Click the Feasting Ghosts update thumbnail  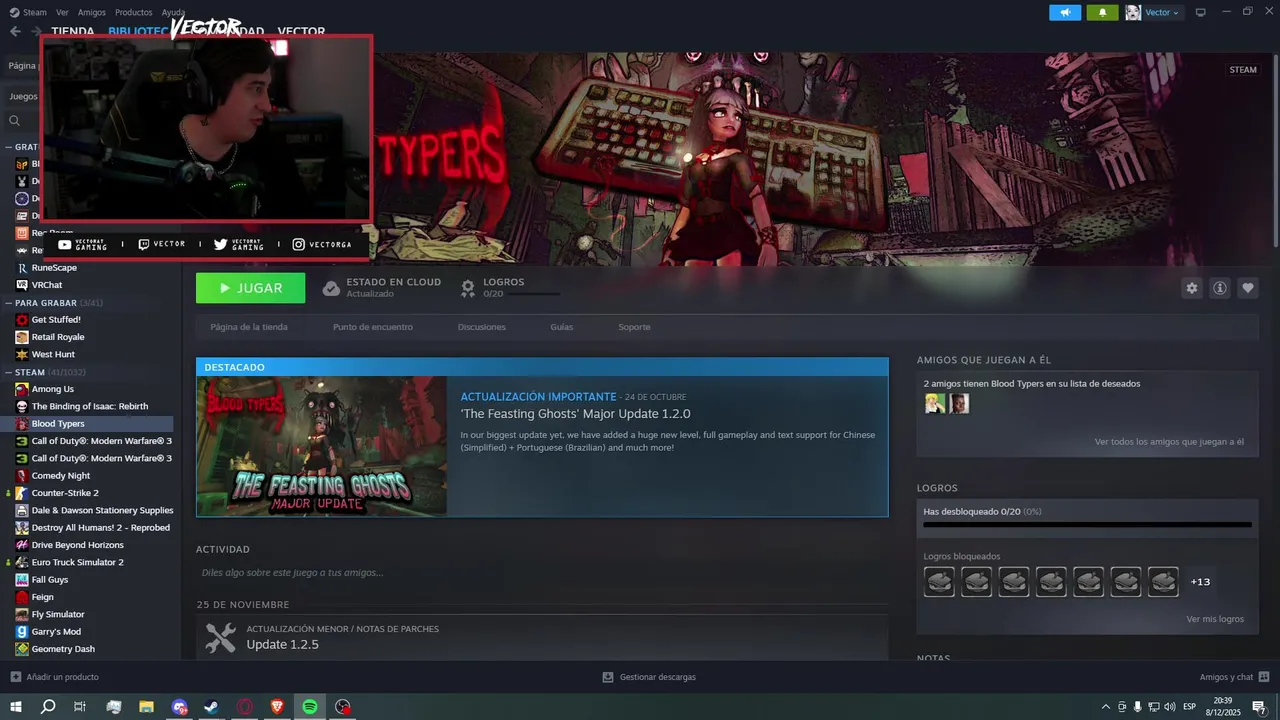click(322, 446)
